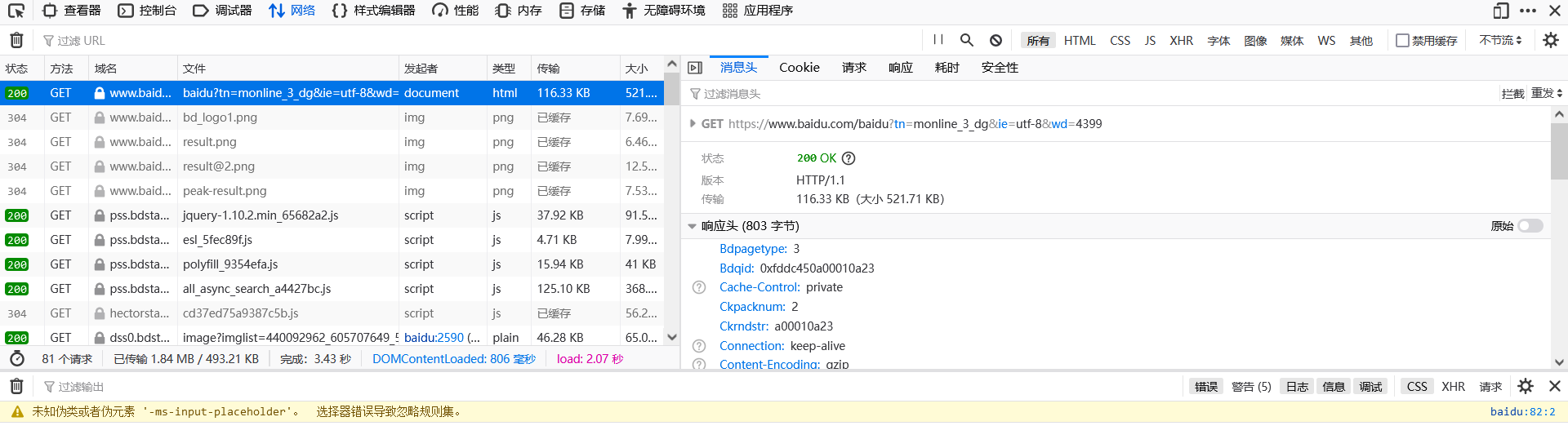Hide the request details side panel

click(695, 68)
